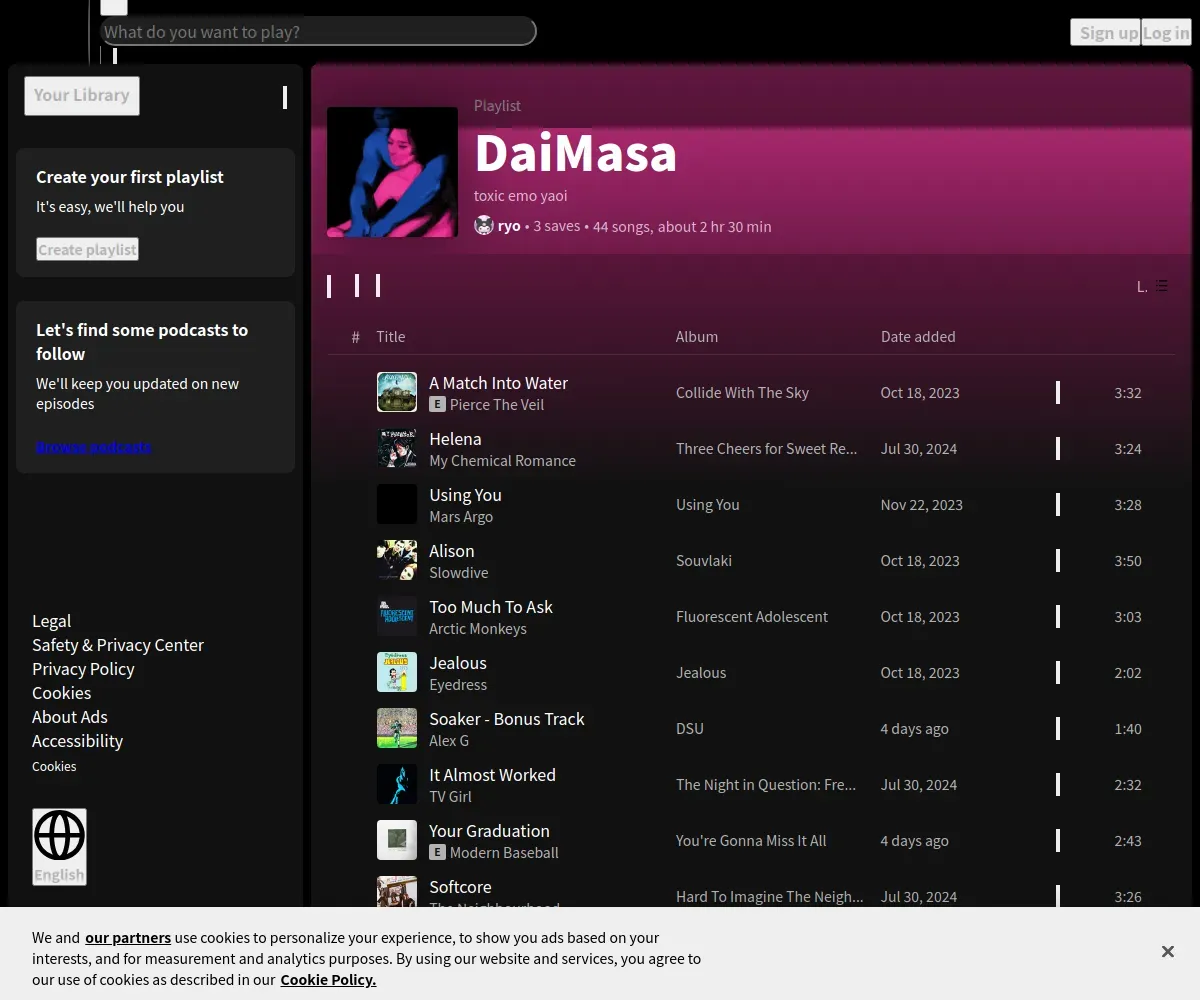Click the white bar button in Your Graduation row
The image size is (1200, 1000).
1058,840
